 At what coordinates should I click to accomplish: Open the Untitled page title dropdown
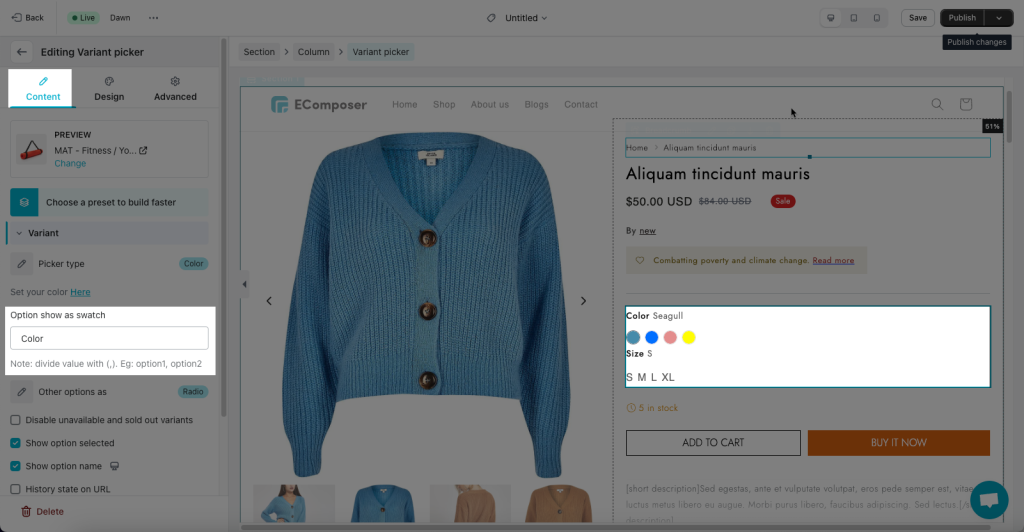(526, 18)
